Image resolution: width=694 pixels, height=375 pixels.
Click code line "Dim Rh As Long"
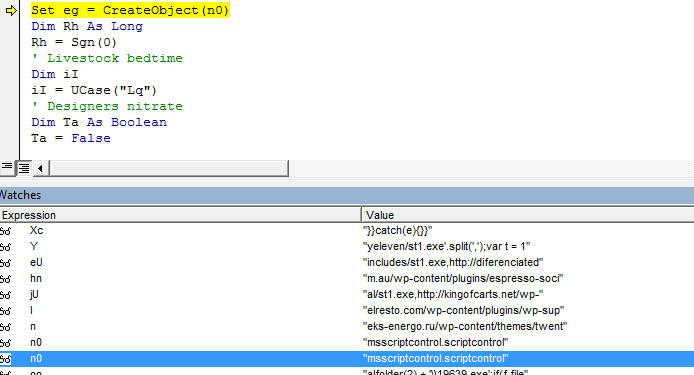click(x=87, y=27)
